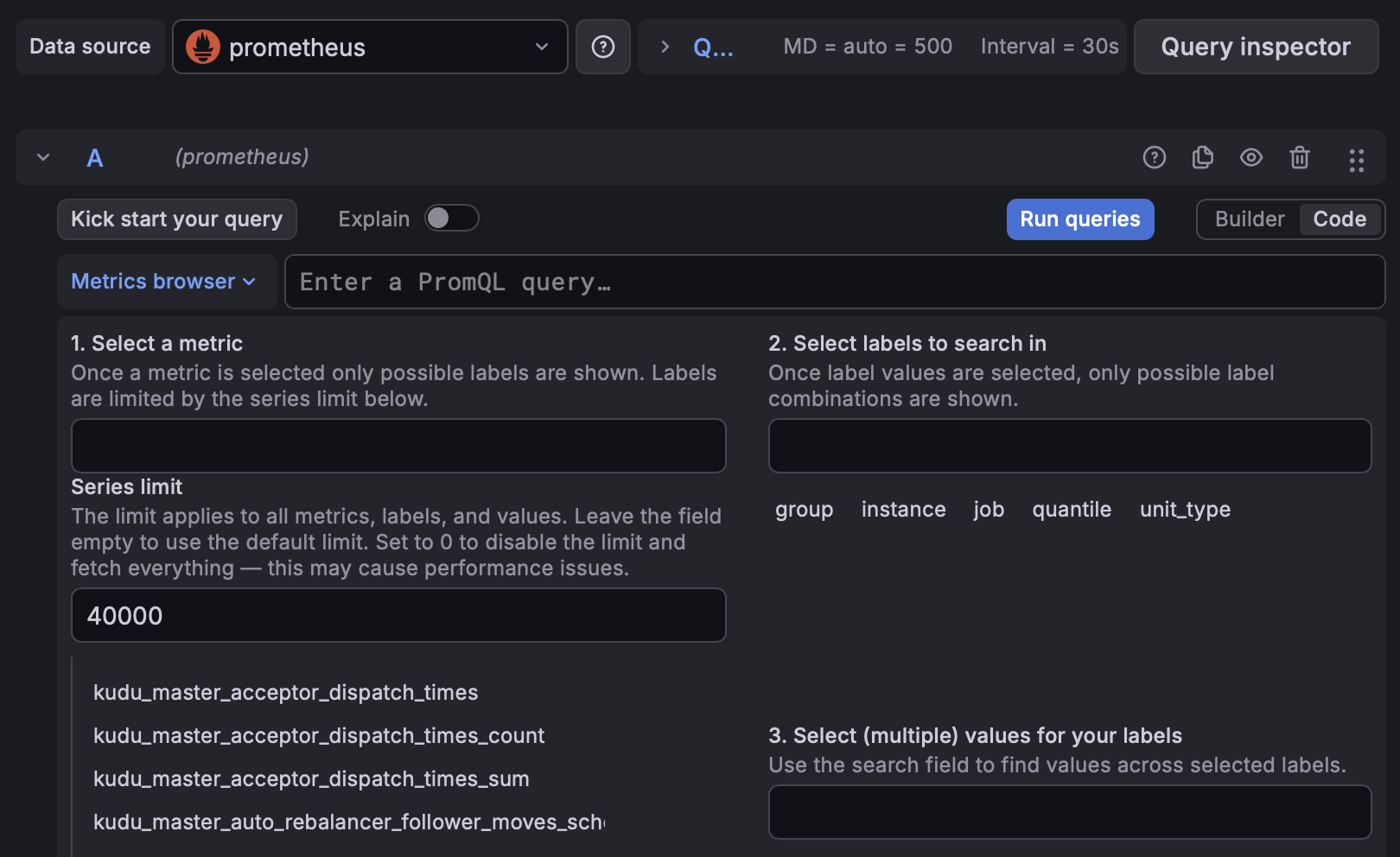Screen dimensions: 1400x857
Task: Click the Series limit field
Action: [x=398, y=615]
